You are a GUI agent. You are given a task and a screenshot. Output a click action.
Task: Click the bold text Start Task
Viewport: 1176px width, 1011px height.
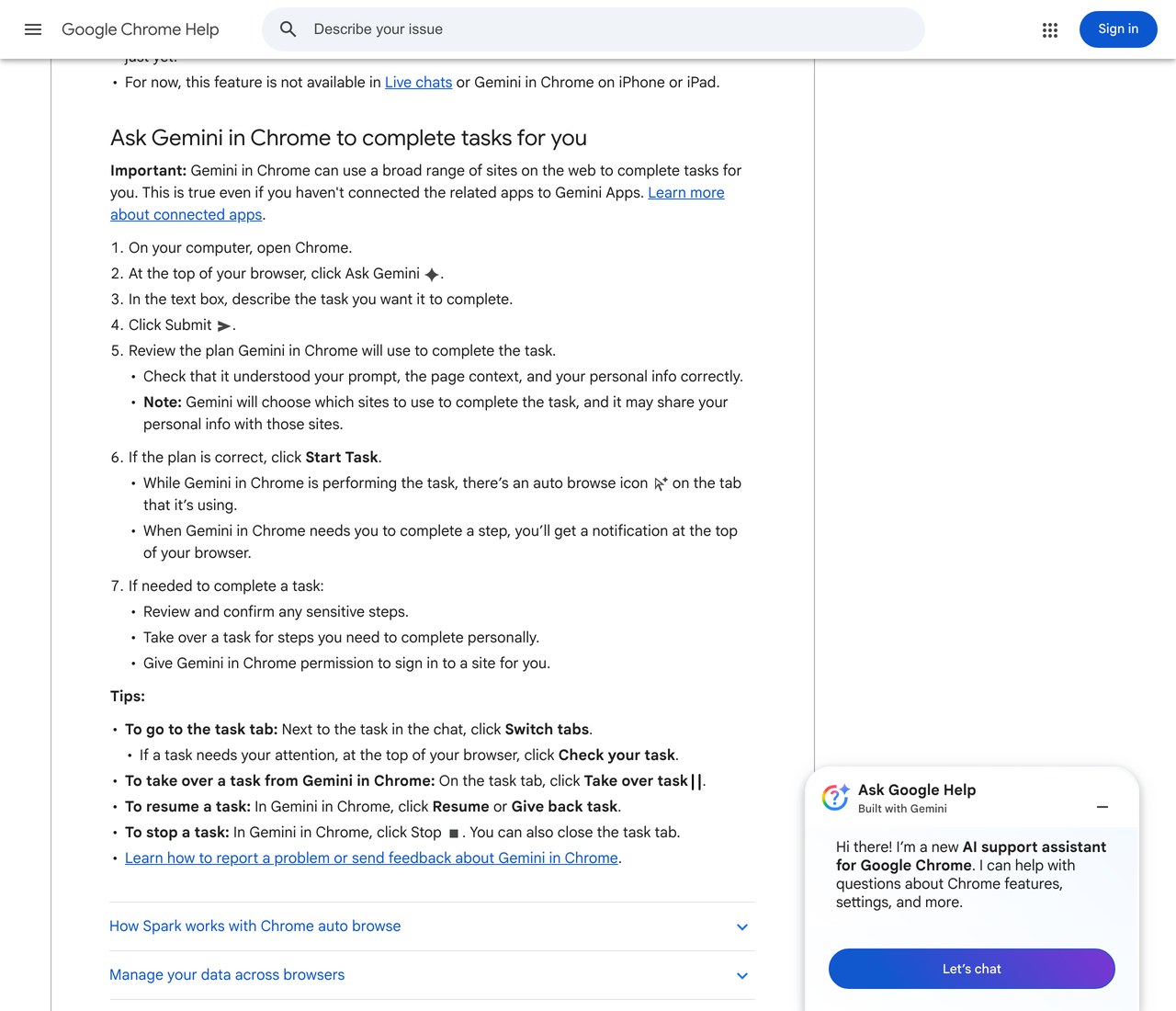coord(342,458)
